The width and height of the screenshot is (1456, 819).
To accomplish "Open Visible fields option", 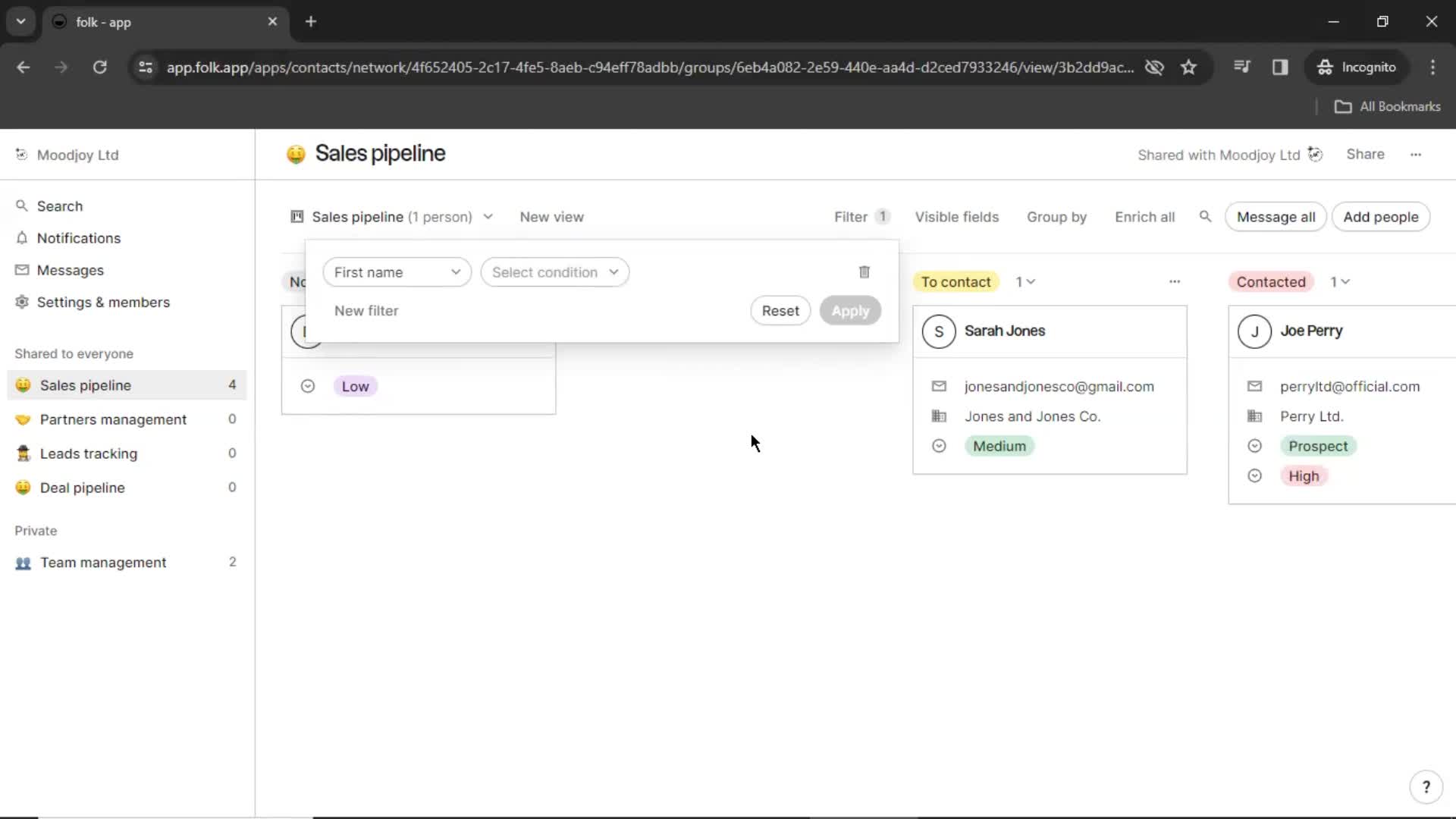I will pyautogui.click(x=956, y=217).
